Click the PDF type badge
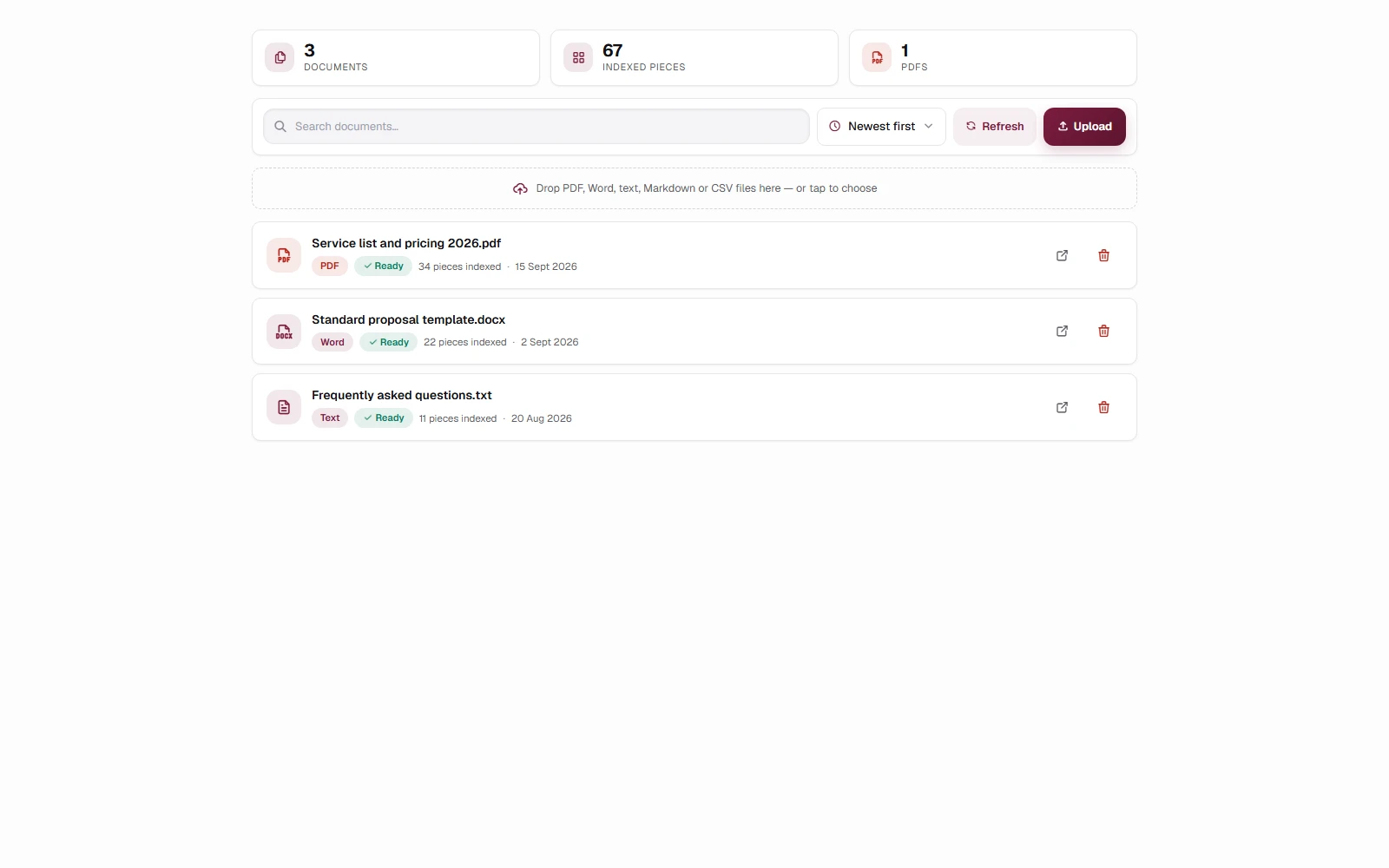This screenshot has width=1389, height=868. pos(330,266)
